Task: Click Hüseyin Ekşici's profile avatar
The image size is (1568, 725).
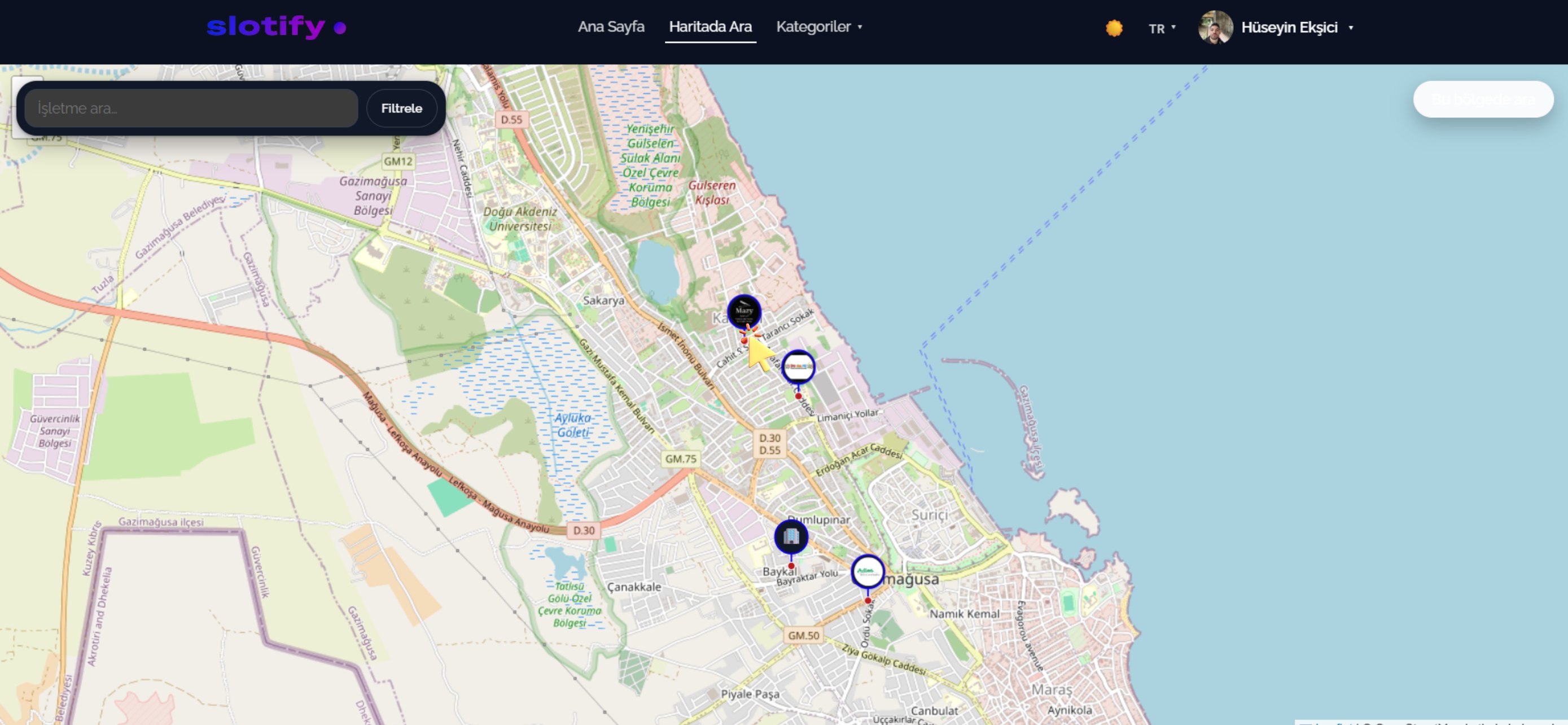Action: (x=1215, y=28)
